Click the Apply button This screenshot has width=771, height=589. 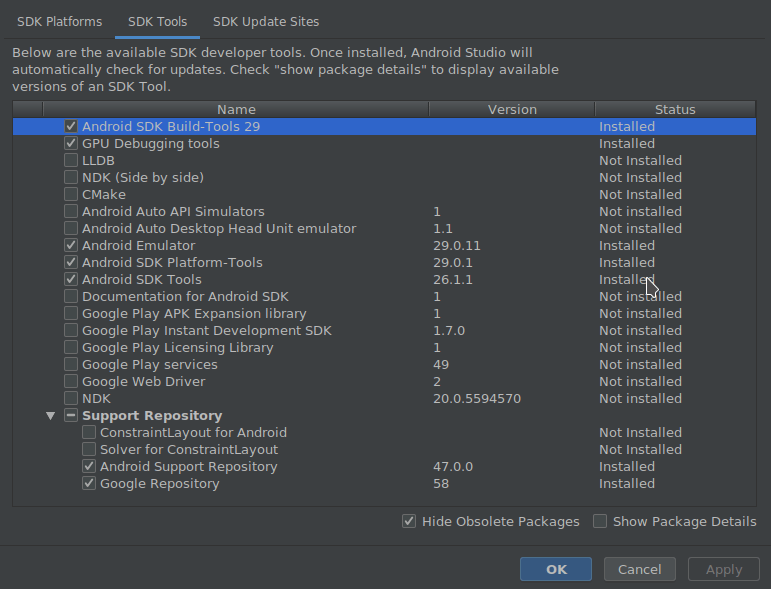[x=724, y=569]
